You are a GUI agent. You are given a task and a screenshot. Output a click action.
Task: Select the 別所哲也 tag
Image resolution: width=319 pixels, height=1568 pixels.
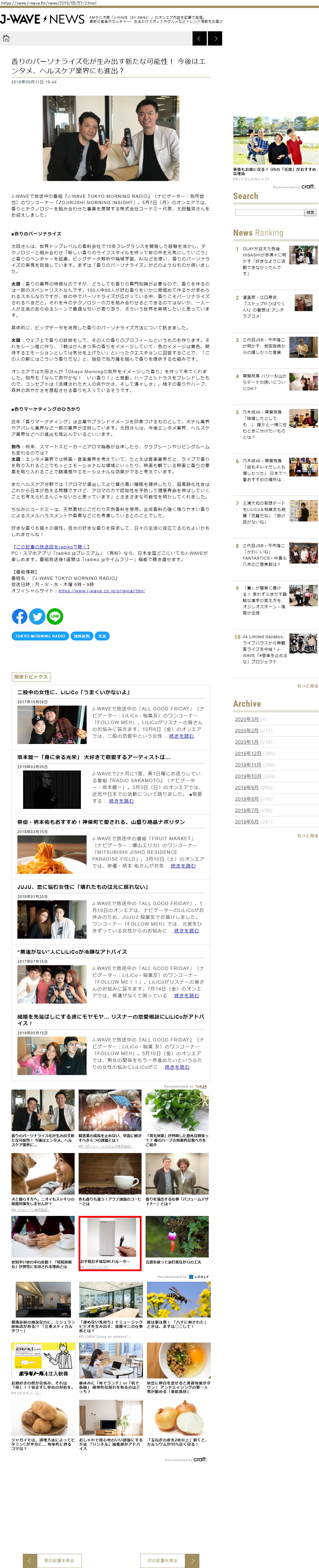click(81, 636)
